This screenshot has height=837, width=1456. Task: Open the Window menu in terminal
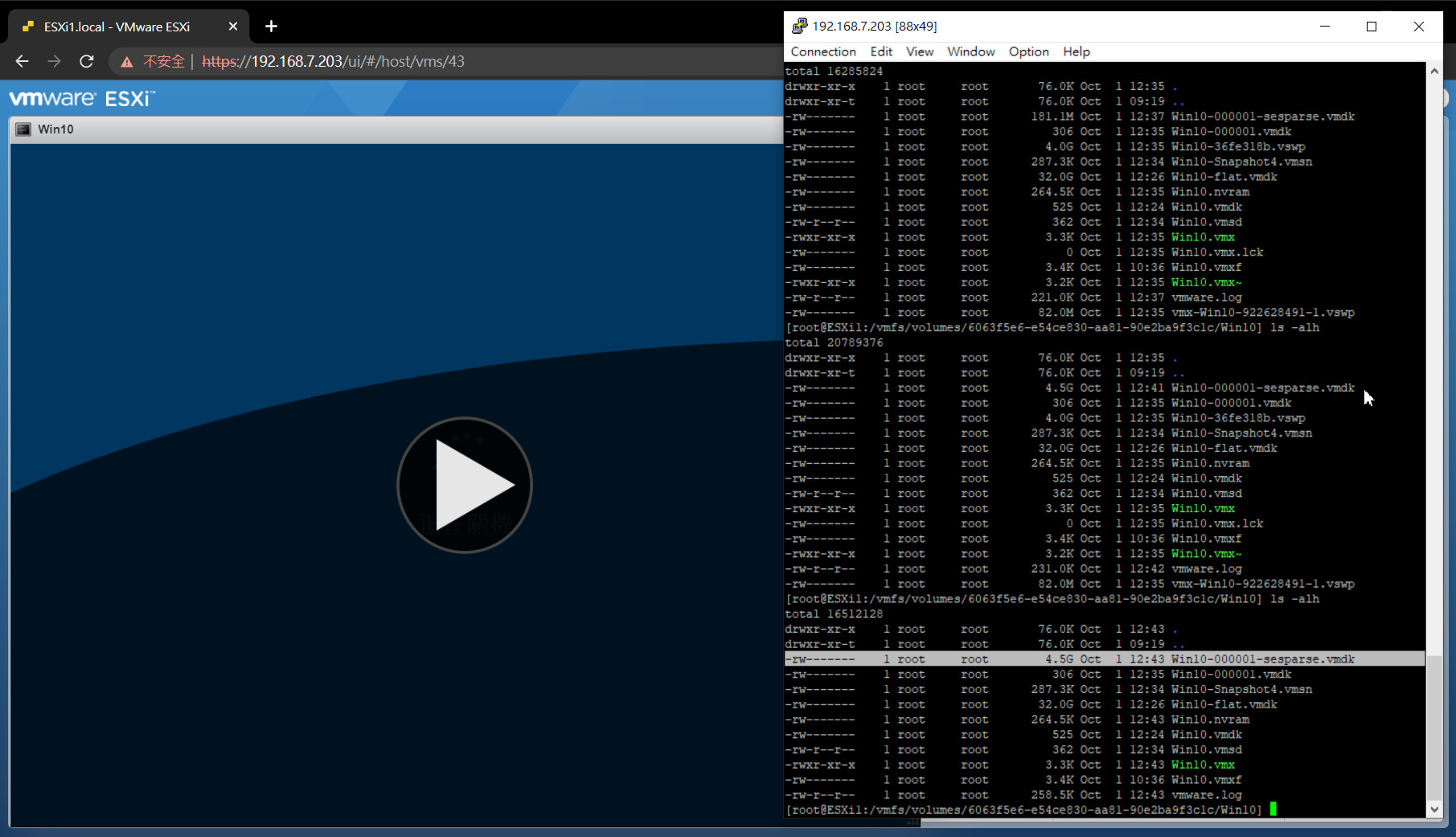[970, 51]
